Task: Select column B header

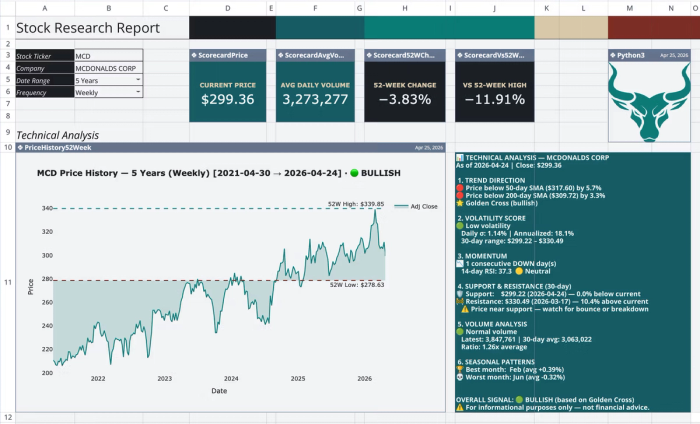Action: click(x=108, y=8)
